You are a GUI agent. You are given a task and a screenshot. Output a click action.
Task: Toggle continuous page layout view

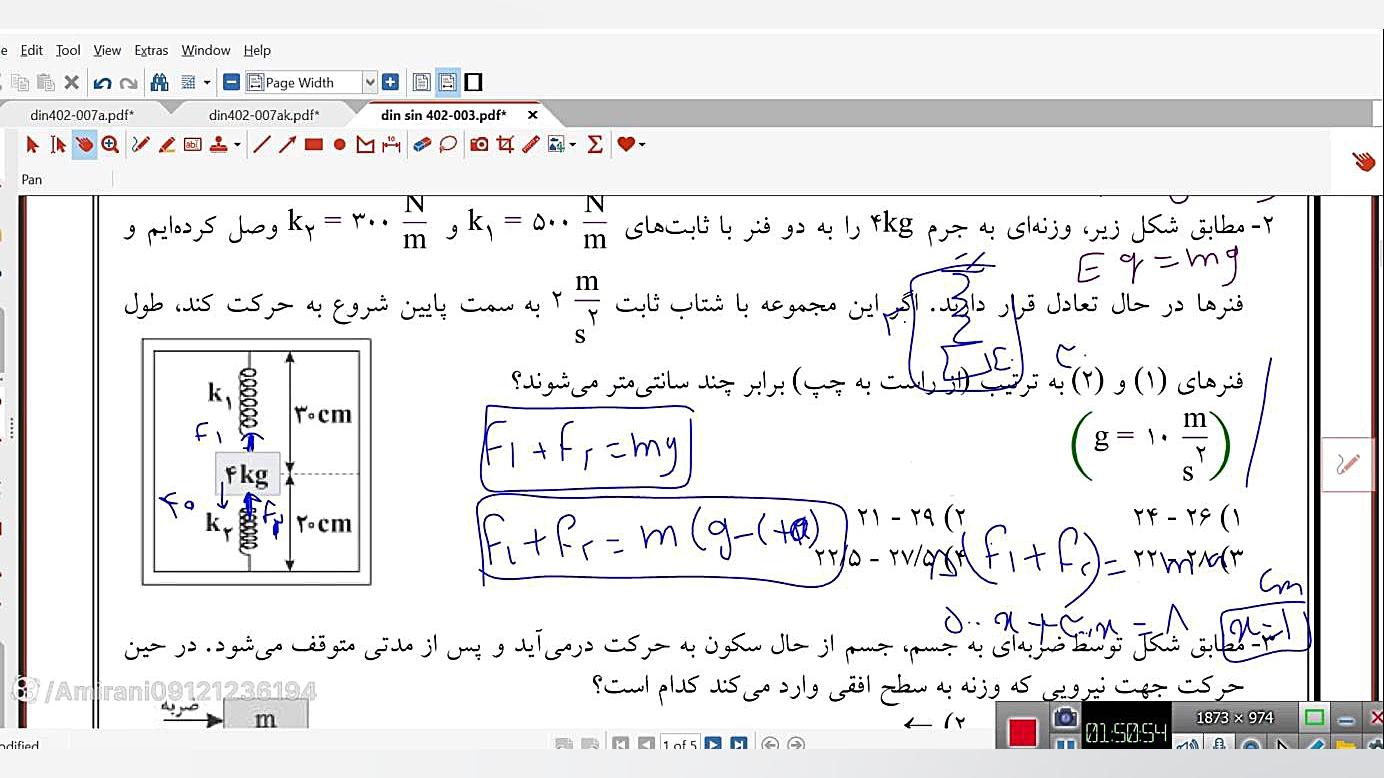(x=447, y=82)
